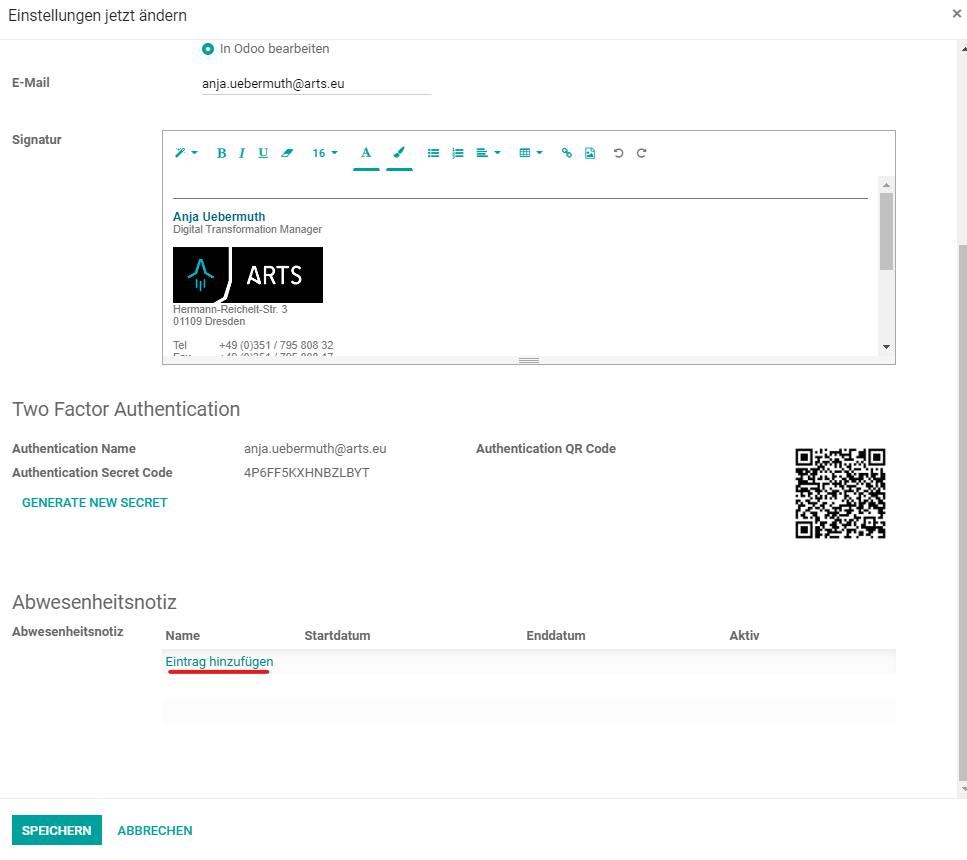The width and height of the screenshot is (967, 860).
Task: Toggle underline formatting in signature editor
Action: (x=263, y=153)
